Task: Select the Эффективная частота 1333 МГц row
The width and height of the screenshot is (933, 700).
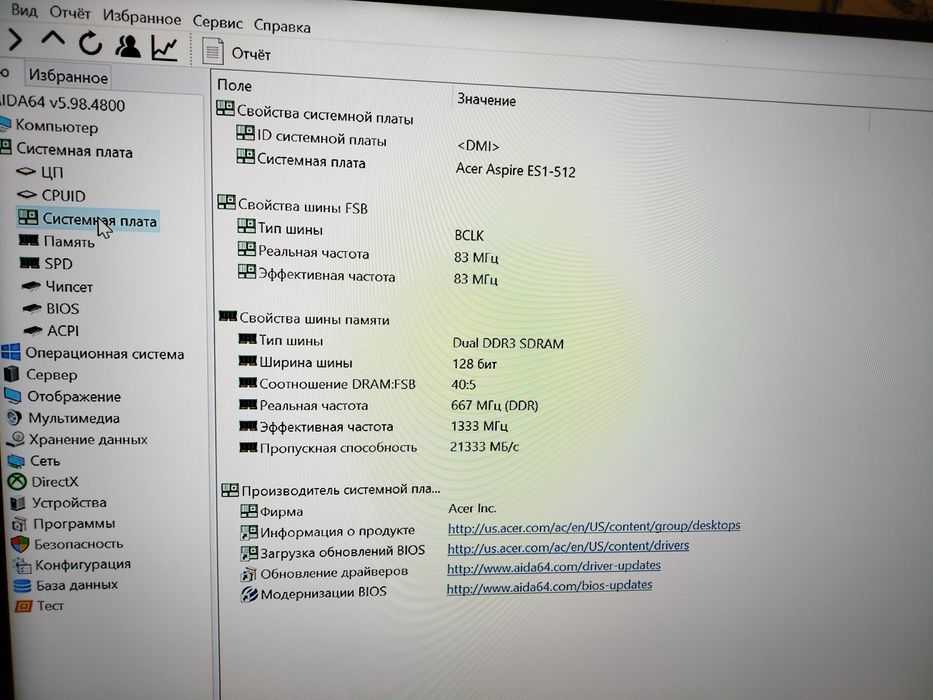Action: click(x=373, y=426)
